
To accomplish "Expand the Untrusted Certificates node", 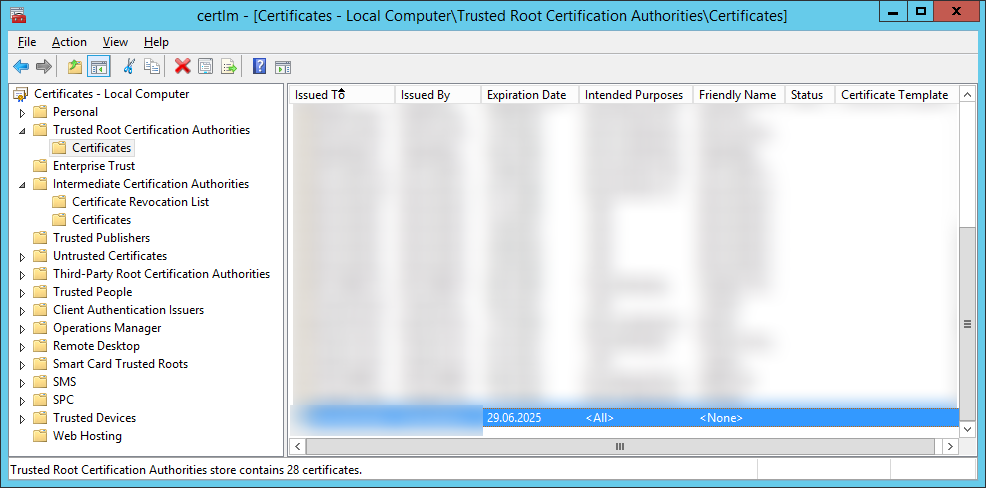I will pyautogui.click(x=22, y=256).
